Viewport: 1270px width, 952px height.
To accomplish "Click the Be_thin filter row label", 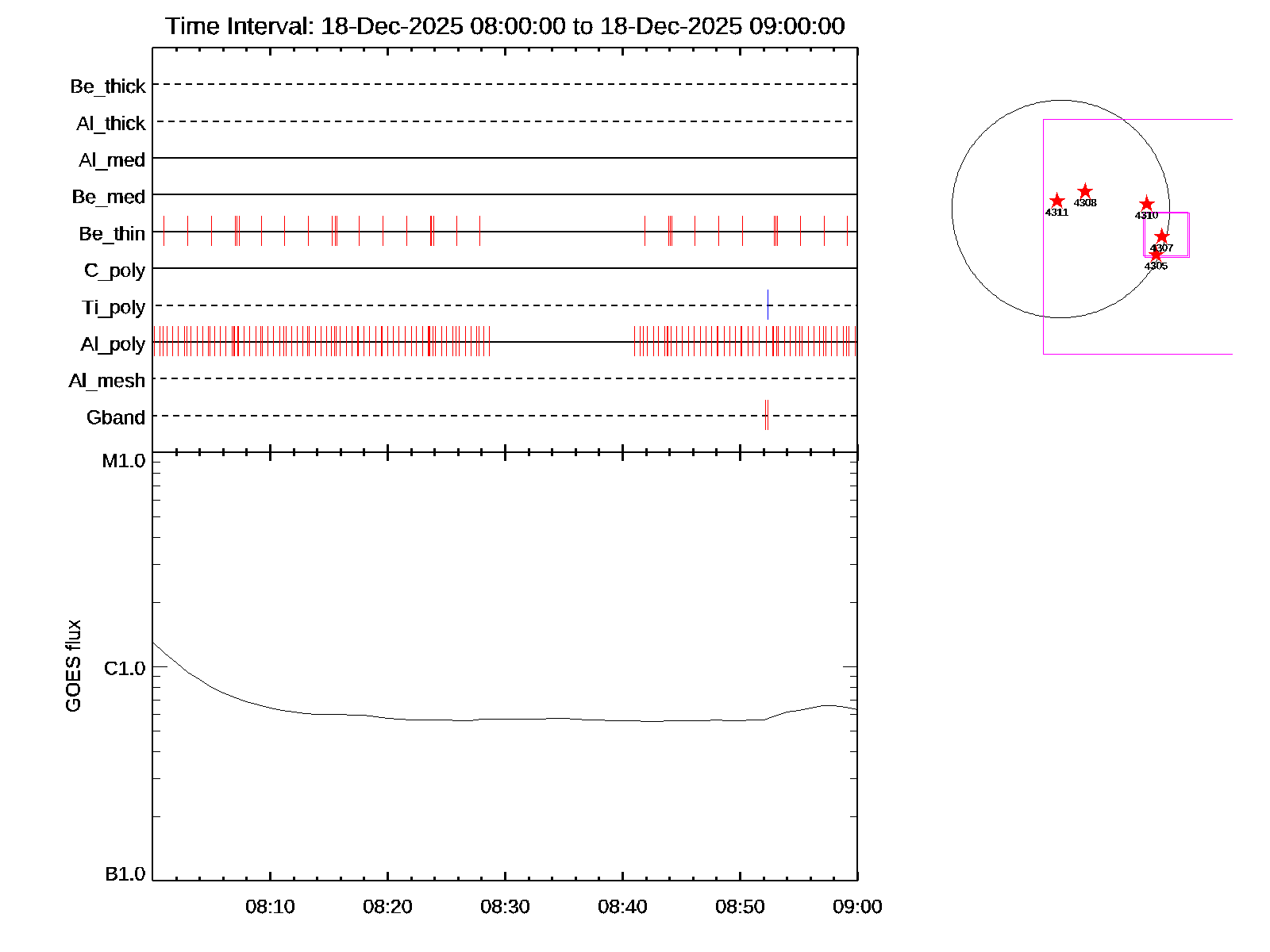I will click(x=112, y=233).
